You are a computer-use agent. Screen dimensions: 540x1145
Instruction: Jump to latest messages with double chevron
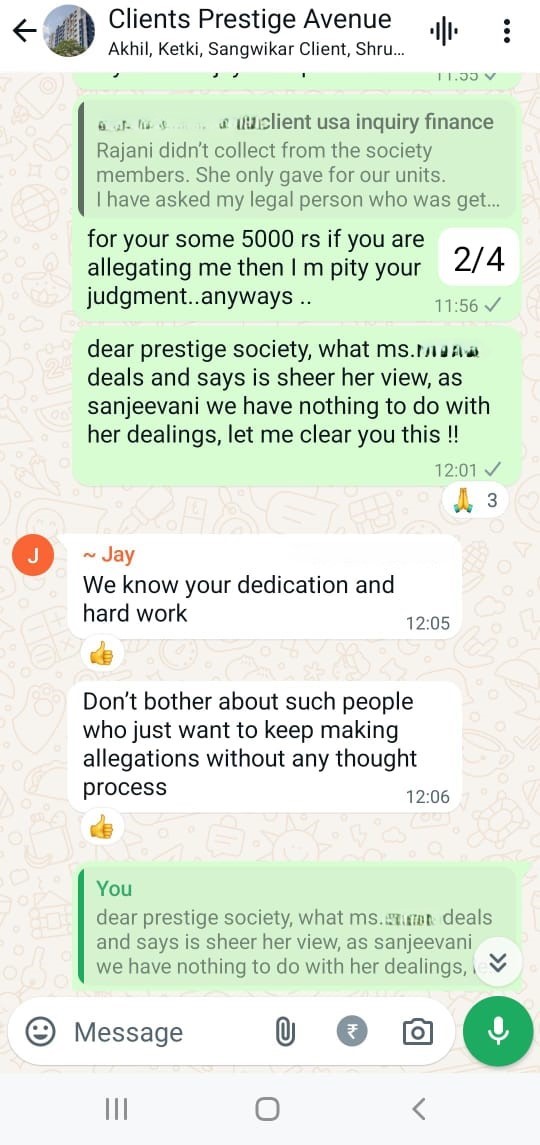498,963
